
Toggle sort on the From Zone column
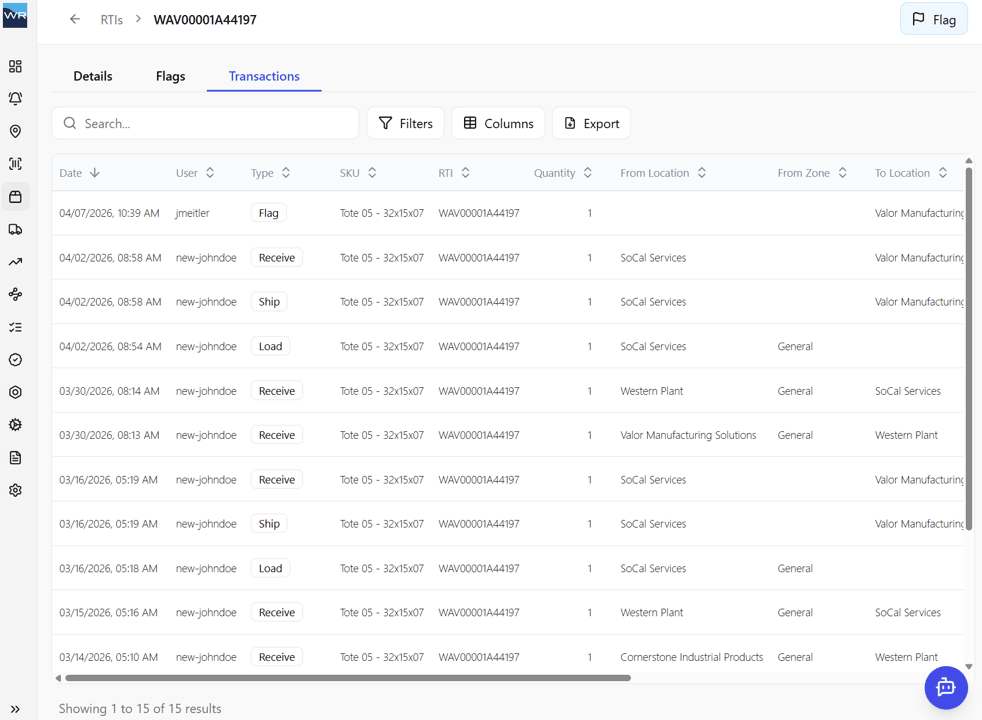click(844, 172)
